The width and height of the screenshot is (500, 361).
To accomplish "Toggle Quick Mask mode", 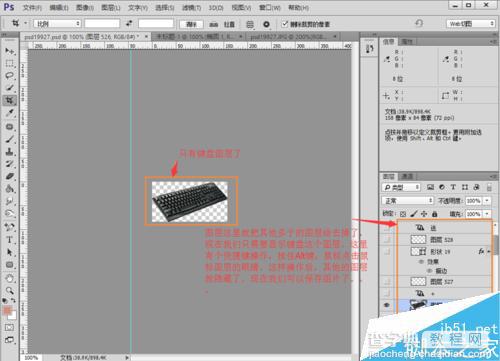I will (9, 327).
